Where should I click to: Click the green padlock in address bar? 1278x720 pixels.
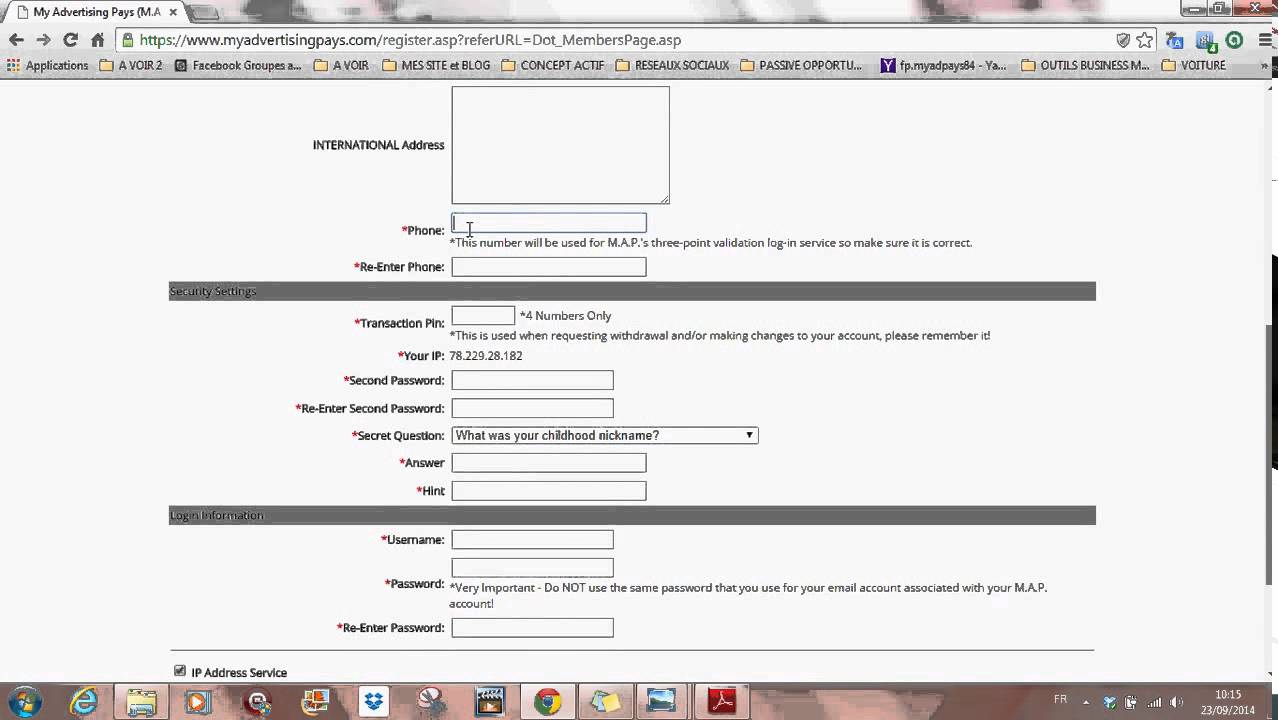click(128, 40)
